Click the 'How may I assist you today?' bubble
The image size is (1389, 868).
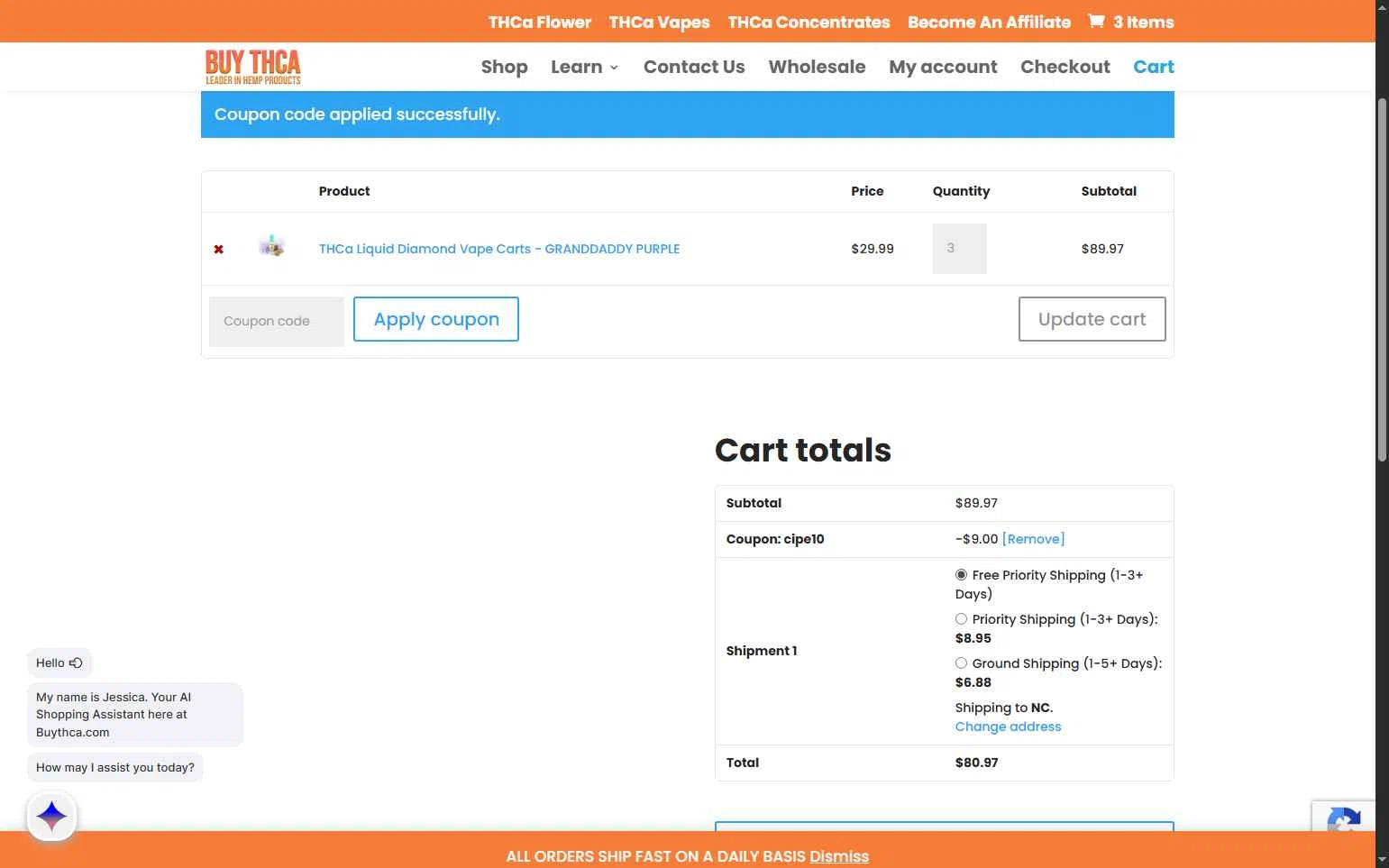(115, 768)
